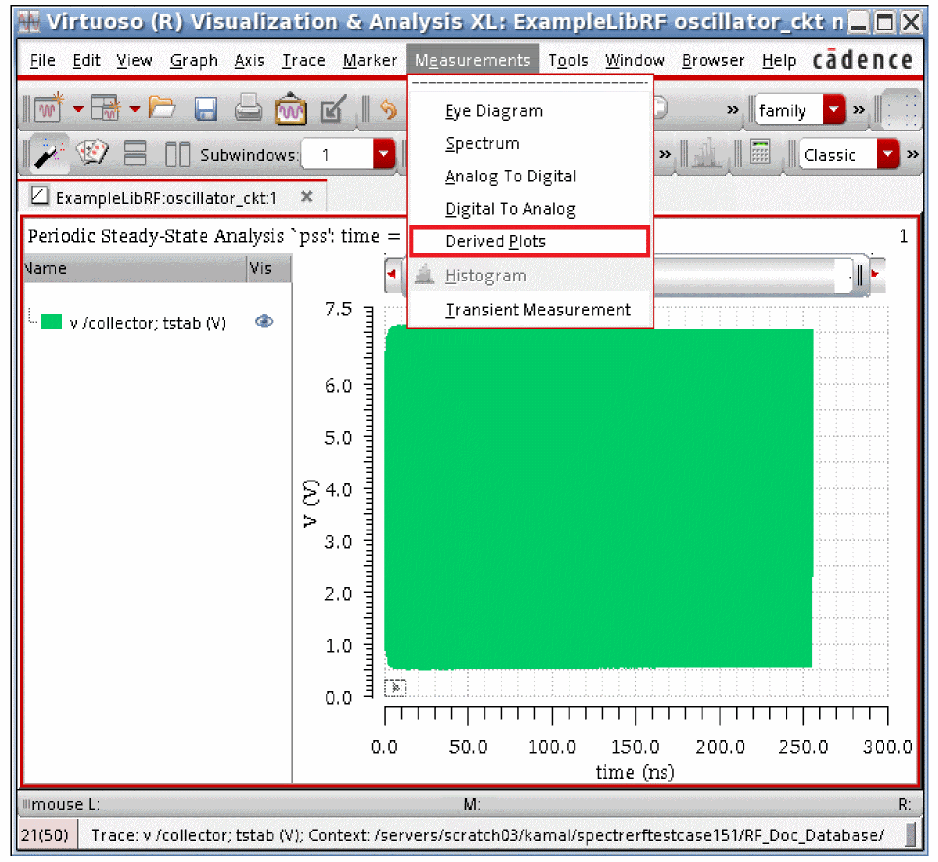
Task: Open the View menu
Action: 134,60
